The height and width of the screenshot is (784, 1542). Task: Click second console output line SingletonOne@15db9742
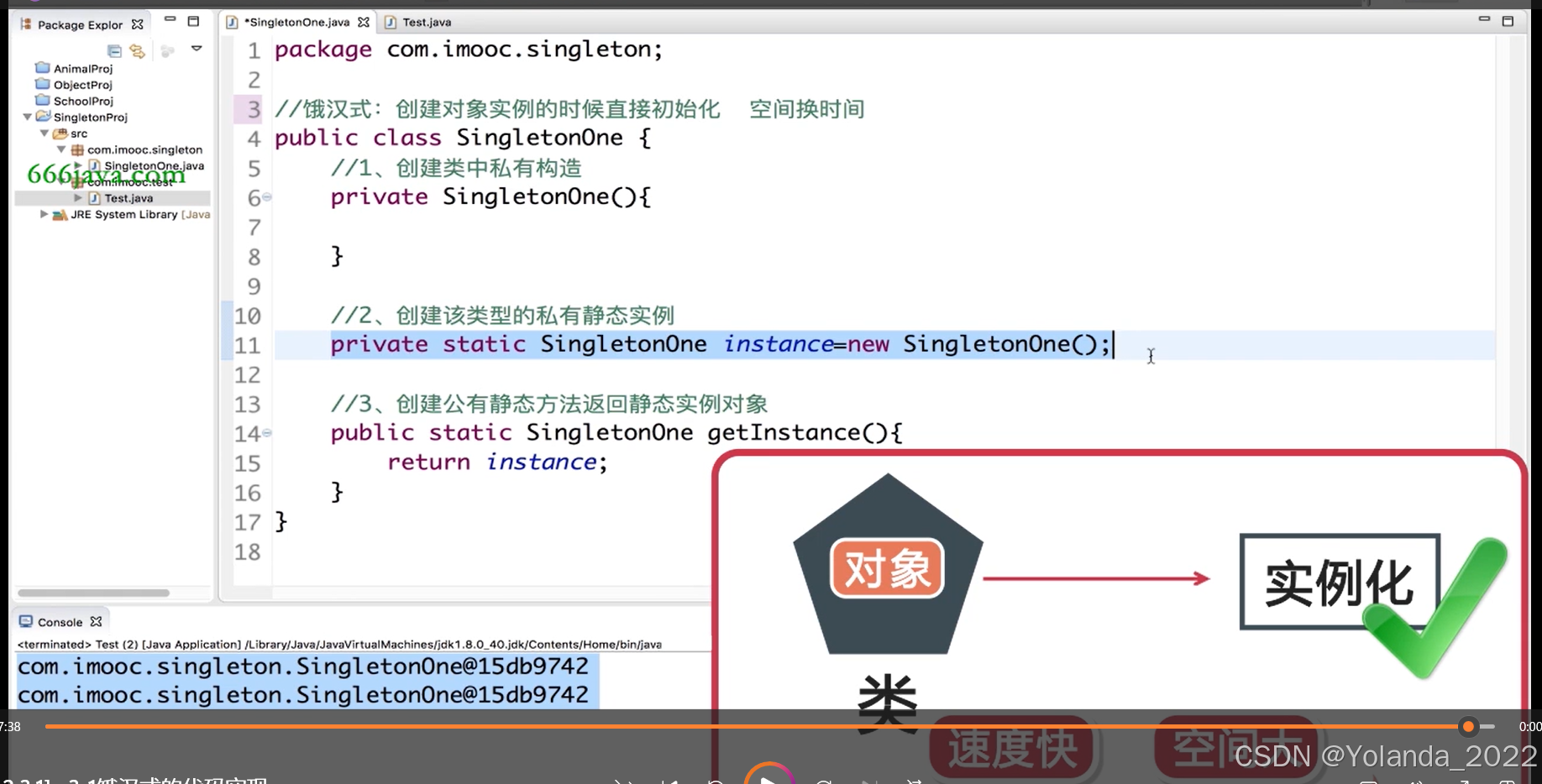[x=302, y=695]
